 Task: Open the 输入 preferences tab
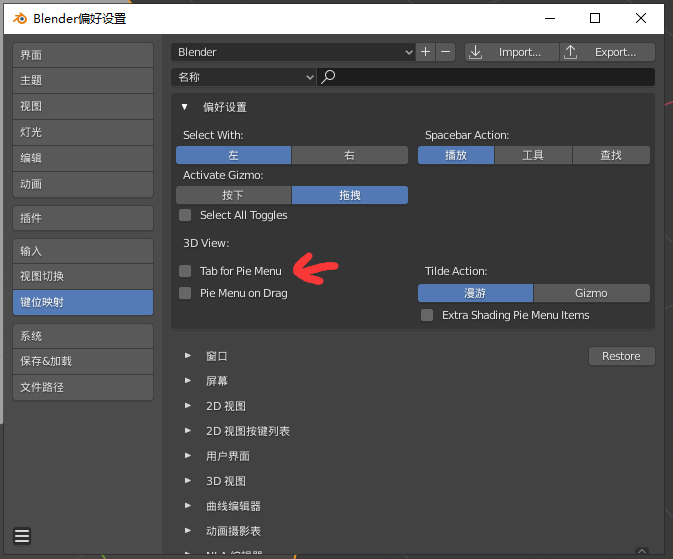[83, 251]
